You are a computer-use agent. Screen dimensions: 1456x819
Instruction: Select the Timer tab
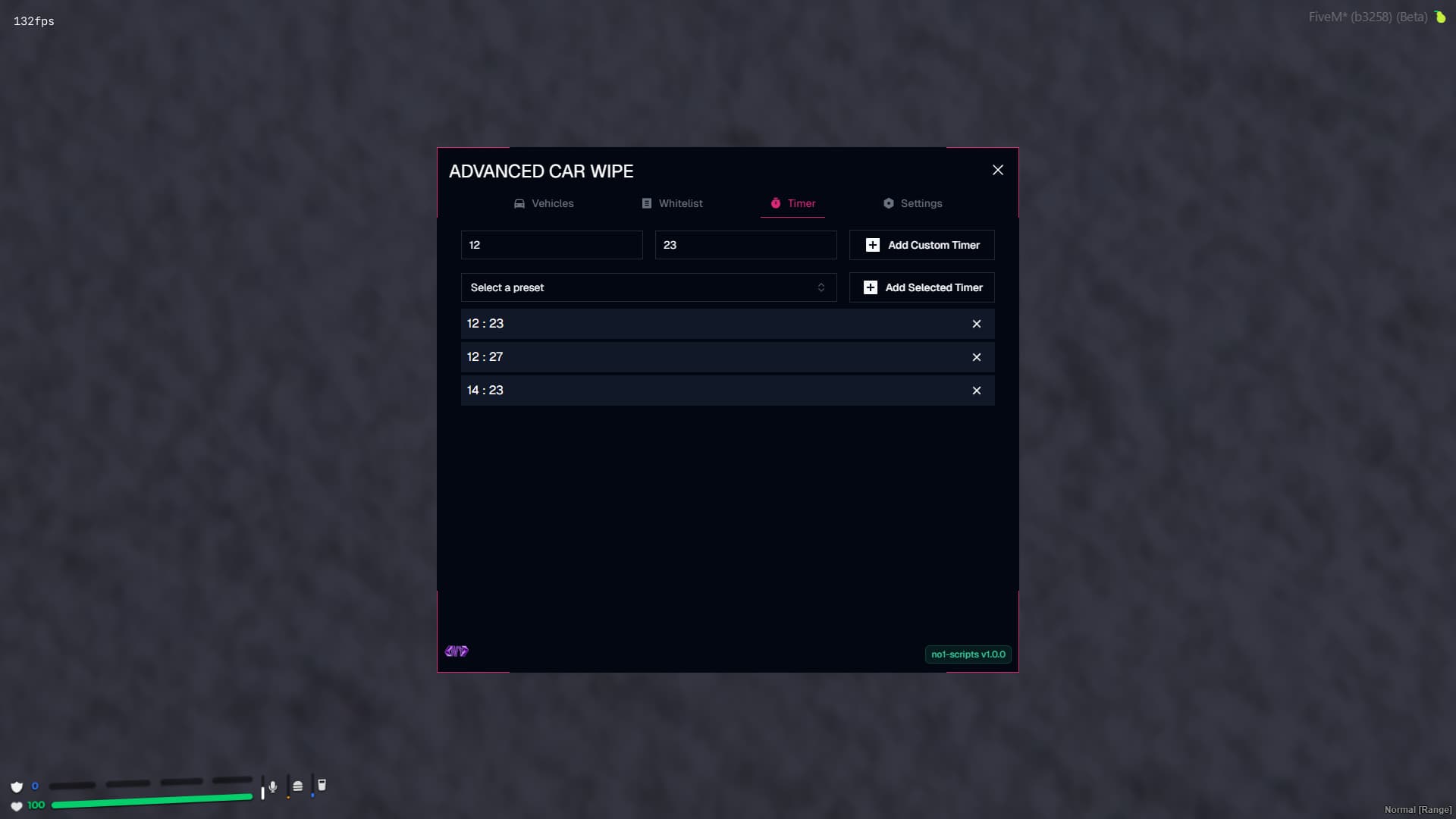792,203
